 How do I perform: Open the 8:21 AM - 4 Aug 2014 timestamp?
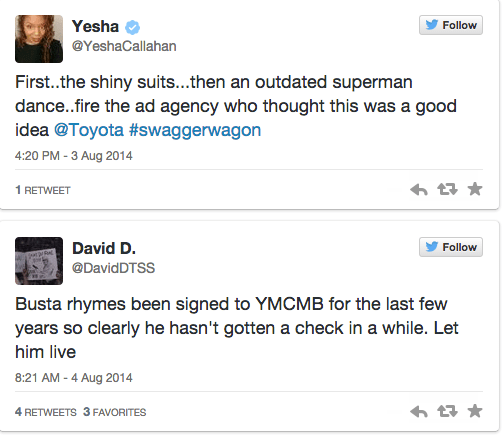point(74,378)
